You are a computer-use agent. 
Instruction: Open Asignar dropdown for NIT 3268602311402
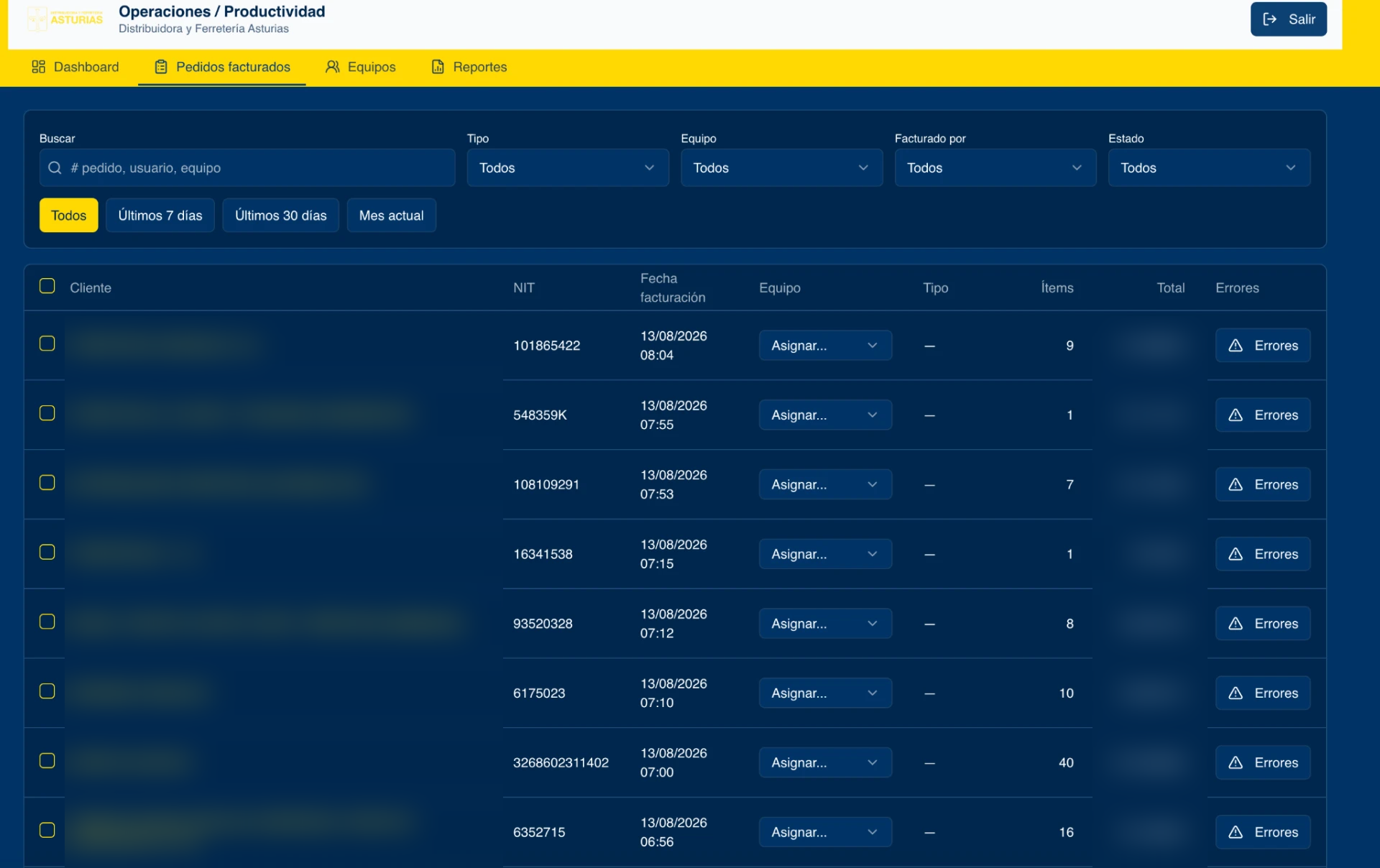click(825, 763)
